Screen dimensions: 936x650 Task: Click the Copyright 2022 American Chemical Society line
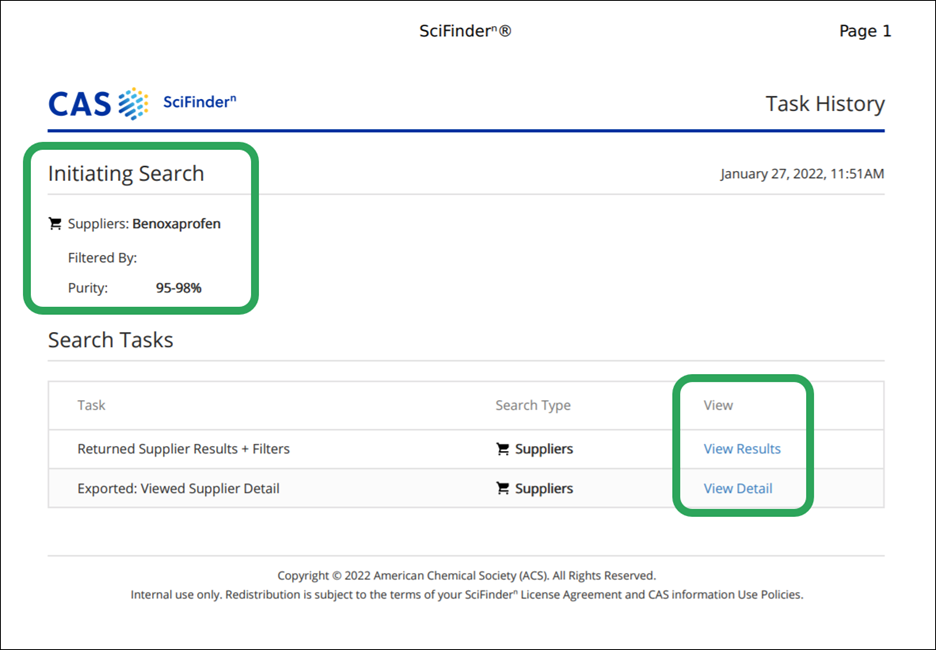coord(466,575)
